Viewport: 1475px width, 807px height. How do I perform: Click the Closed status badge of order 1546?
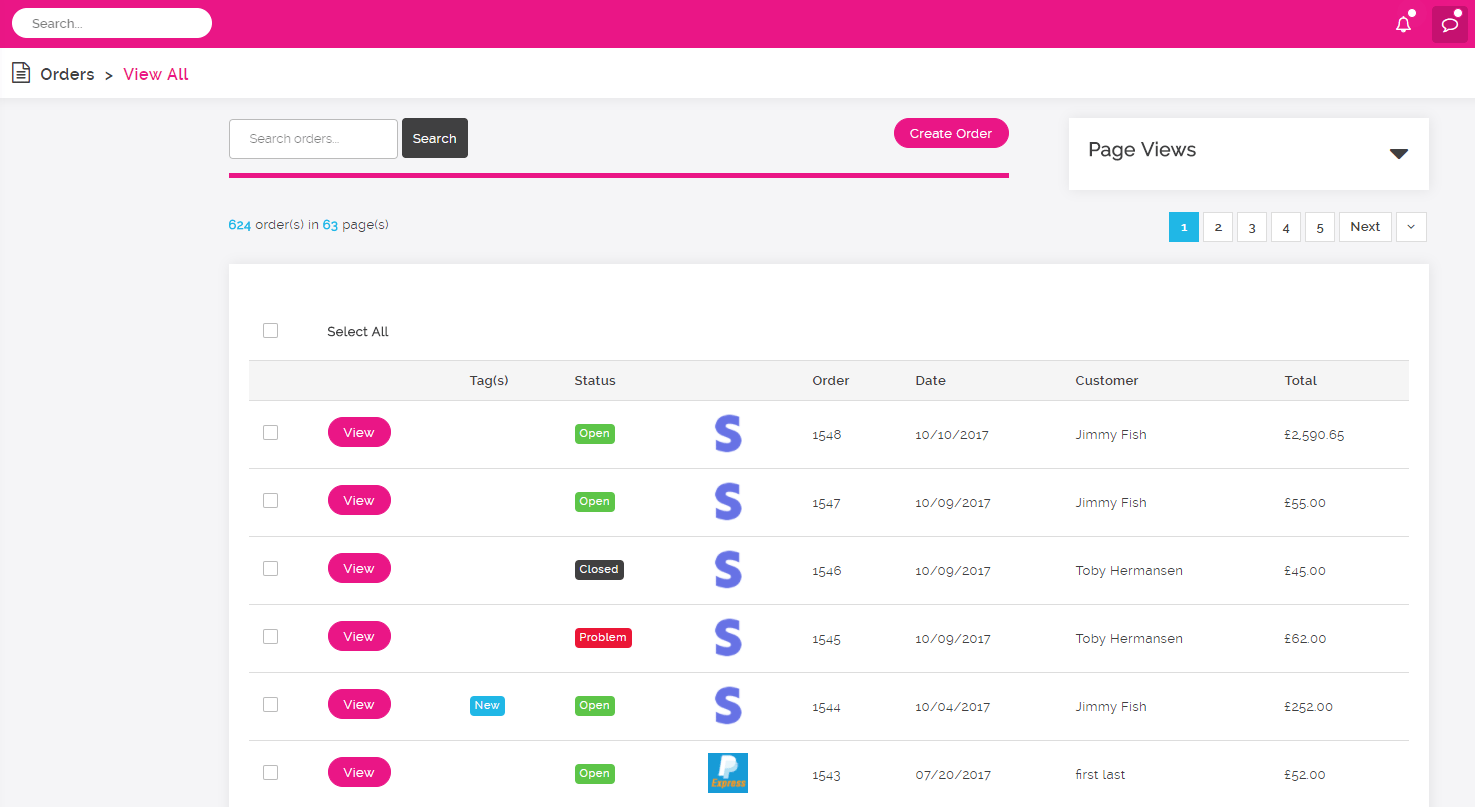coord(599,569)
